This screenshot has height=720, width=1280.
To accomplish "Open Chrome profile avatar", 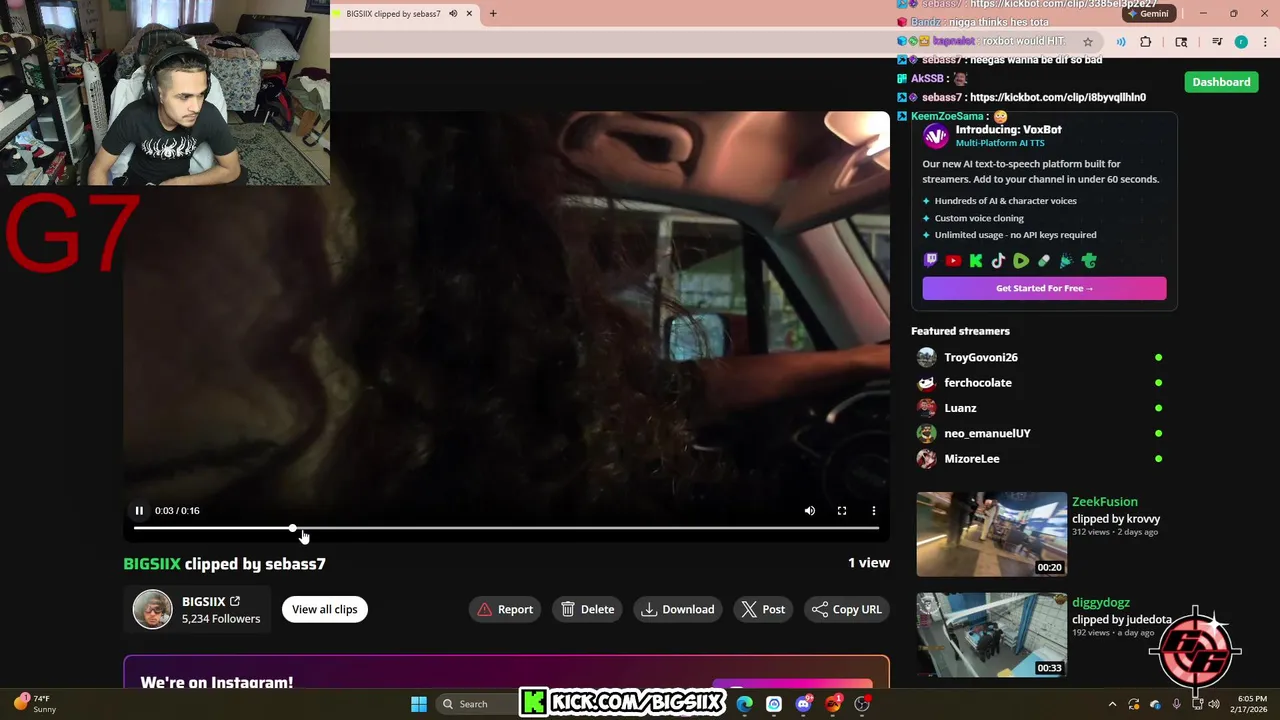I will tap(1241, 42).
